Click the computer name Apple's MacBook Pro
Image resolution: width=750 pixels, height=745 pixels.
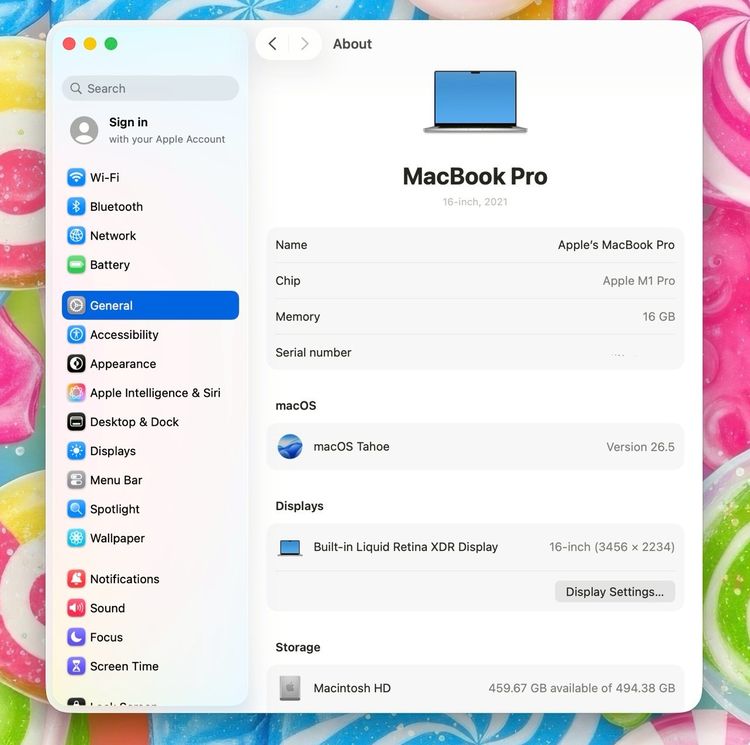(616, 245)
